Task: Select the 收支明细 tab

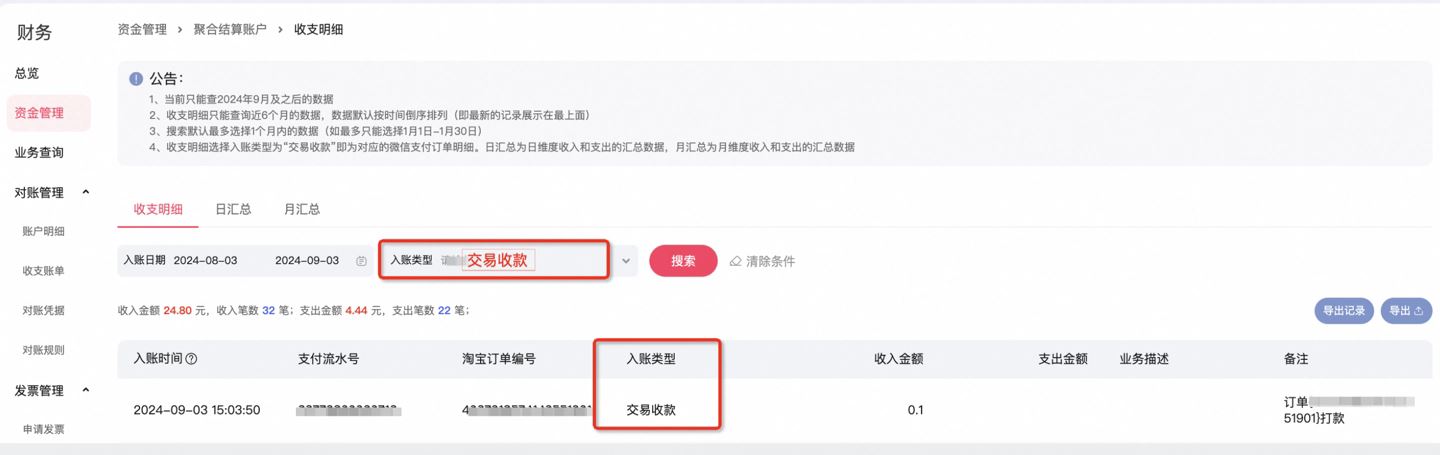Action: (158, 209)
